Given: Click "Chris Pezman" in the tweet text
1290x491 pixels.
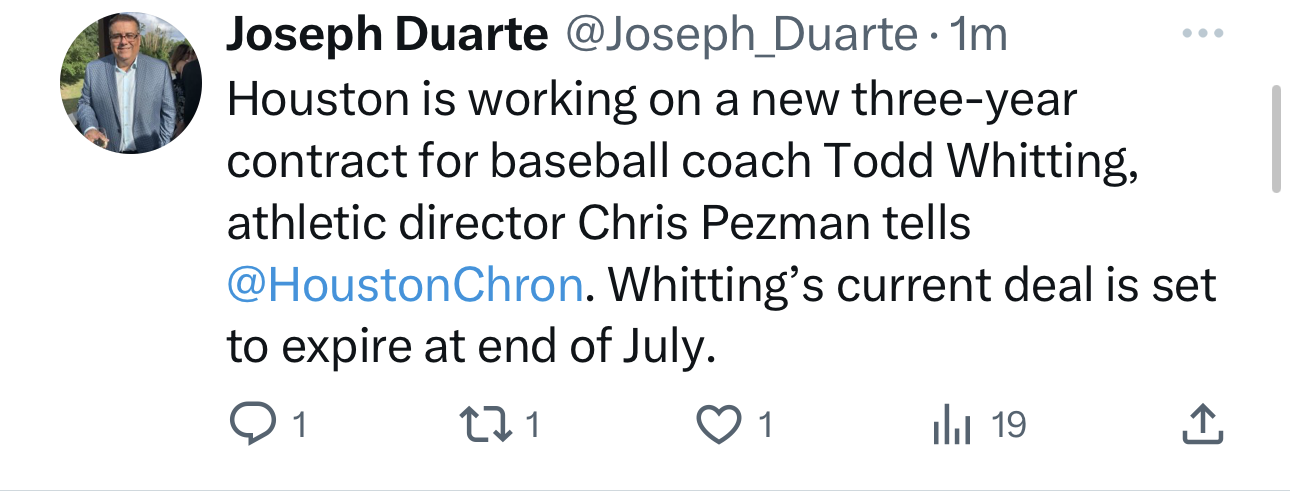Looking at the screenshot, I should (741, 224).
